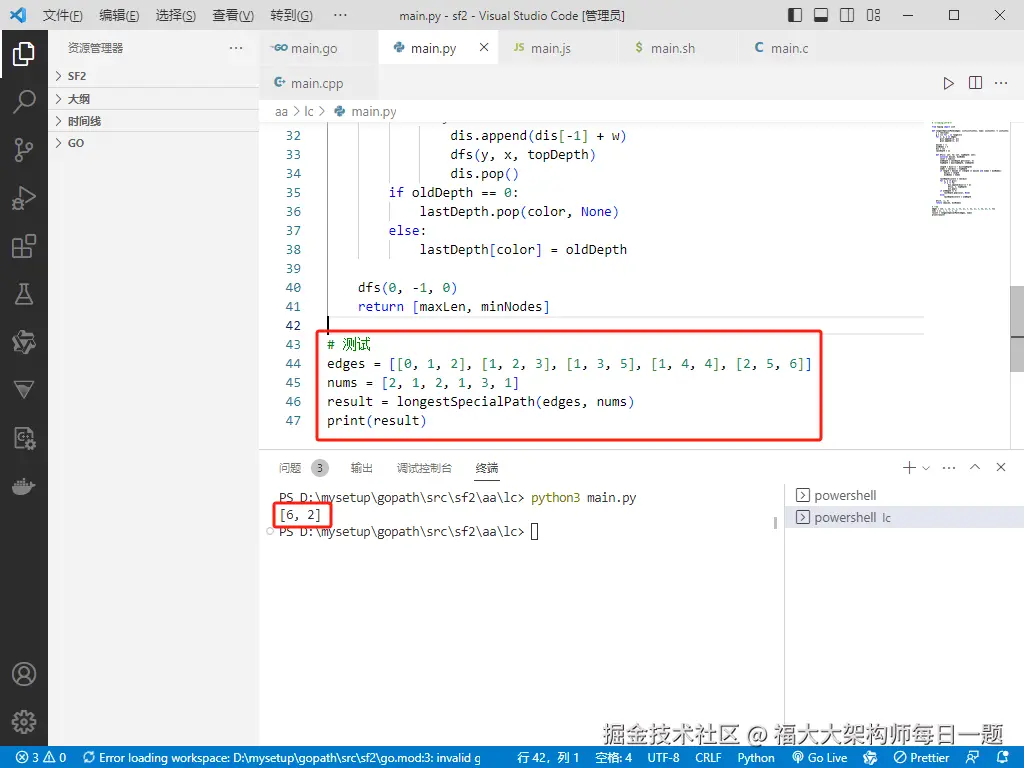The height and width of the screenshot is (768, 1024).
Task: Open the 文件(F) menu
Action: click(x=63, y=15)
